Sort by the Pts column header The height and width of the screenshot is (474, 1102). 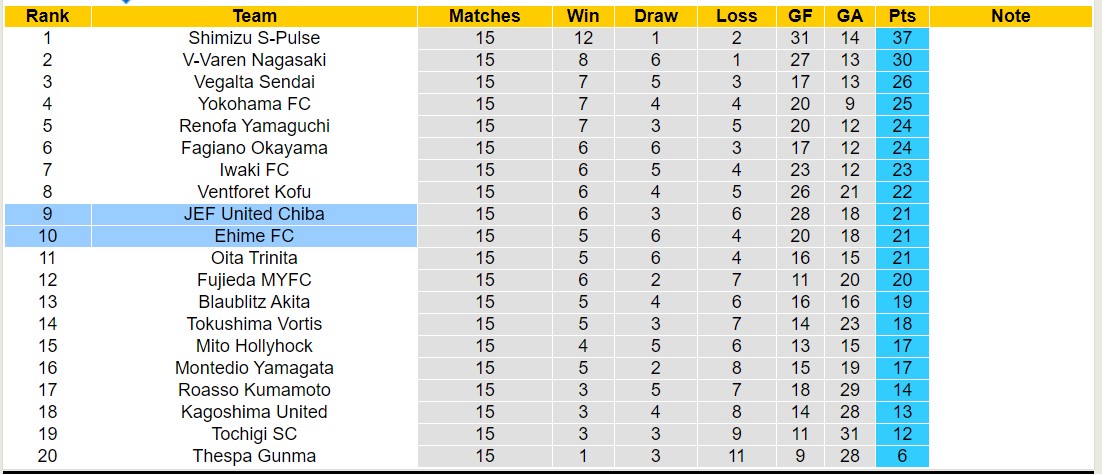(x=901, y=16)
